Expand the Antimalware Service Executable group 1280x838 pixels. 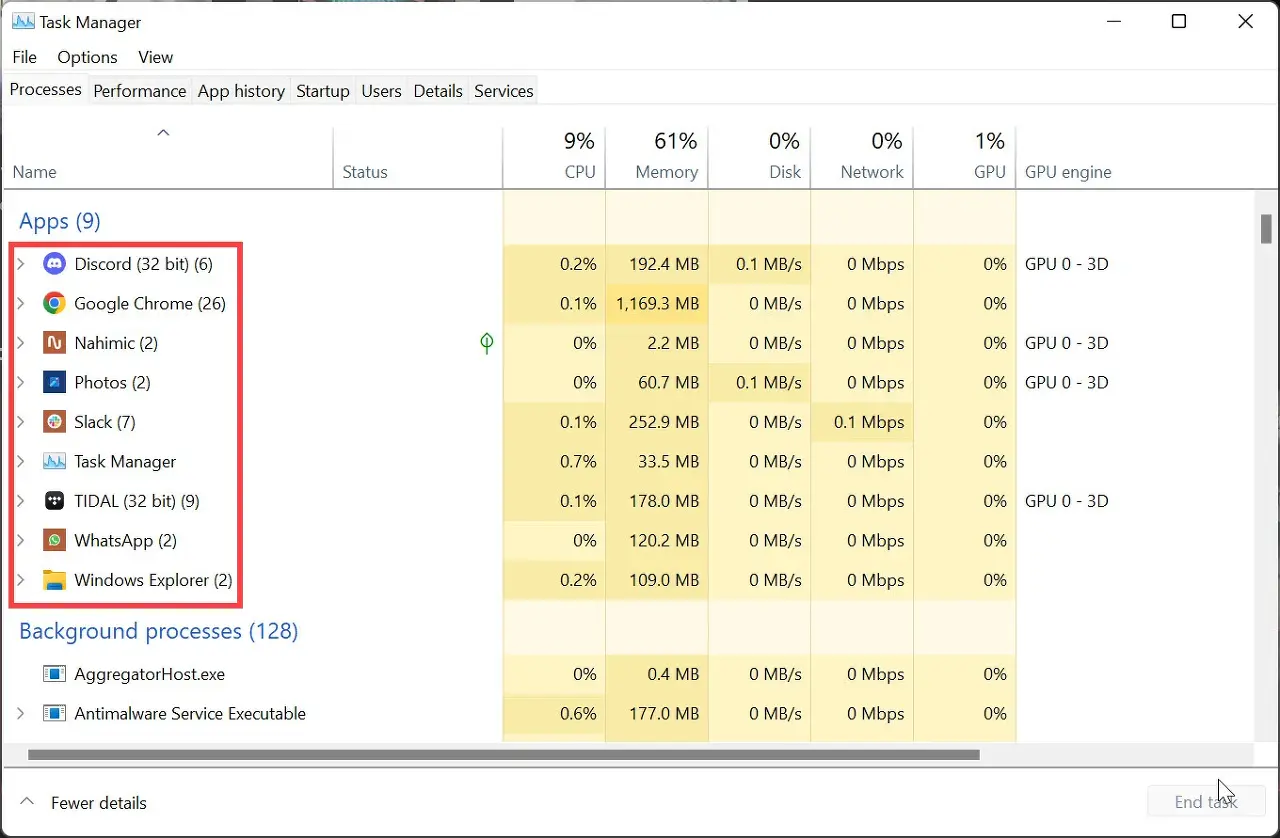point(20,714)
